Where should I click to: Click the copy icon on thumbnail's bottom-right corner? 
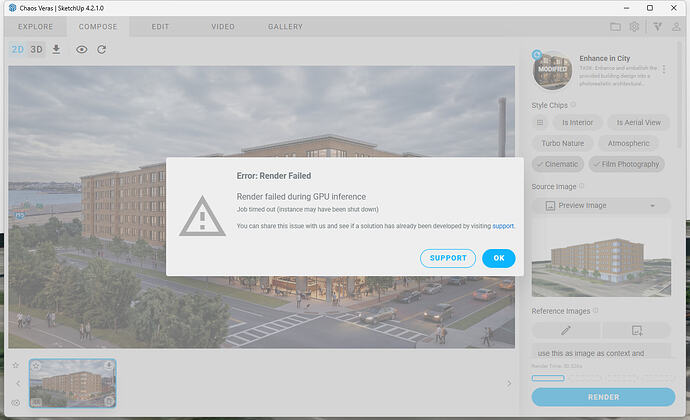pyautogui.click(x=109, y=401)
